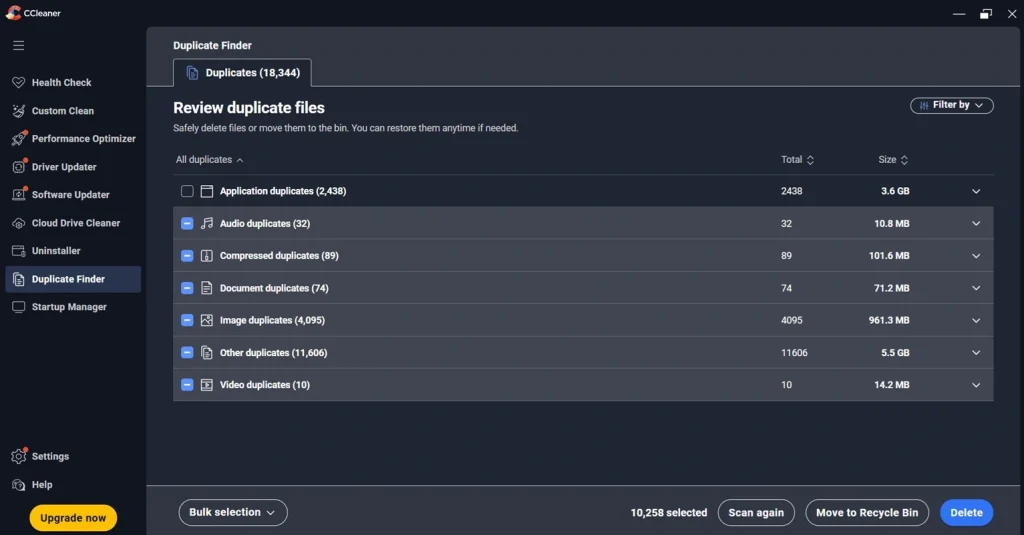Open the Filter by dropdown
The image size is (1024, 535).
pos(952,105)
